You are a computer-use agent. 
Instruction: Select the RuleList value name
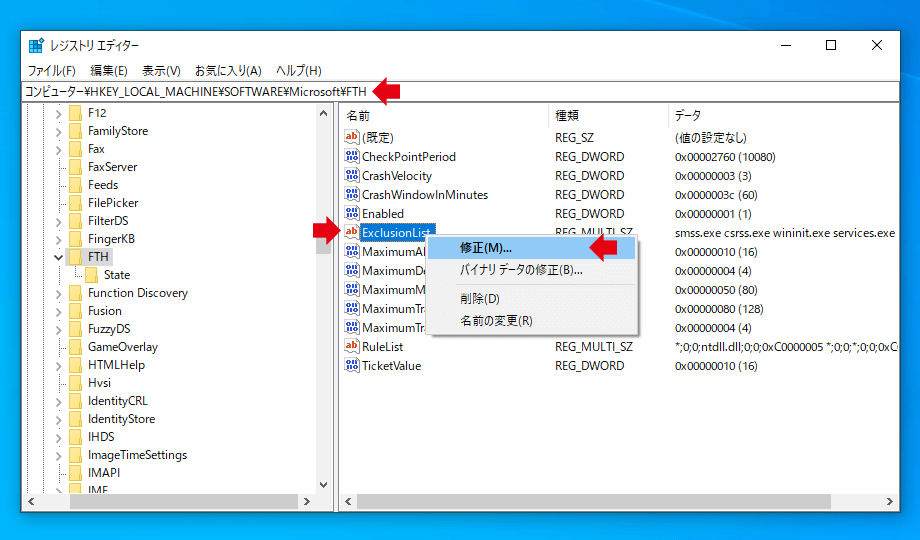383,347
